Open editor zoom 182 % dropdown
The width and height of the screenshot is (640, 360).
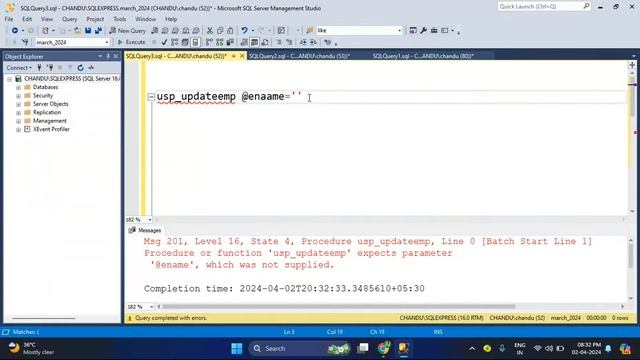click(149, 220)
